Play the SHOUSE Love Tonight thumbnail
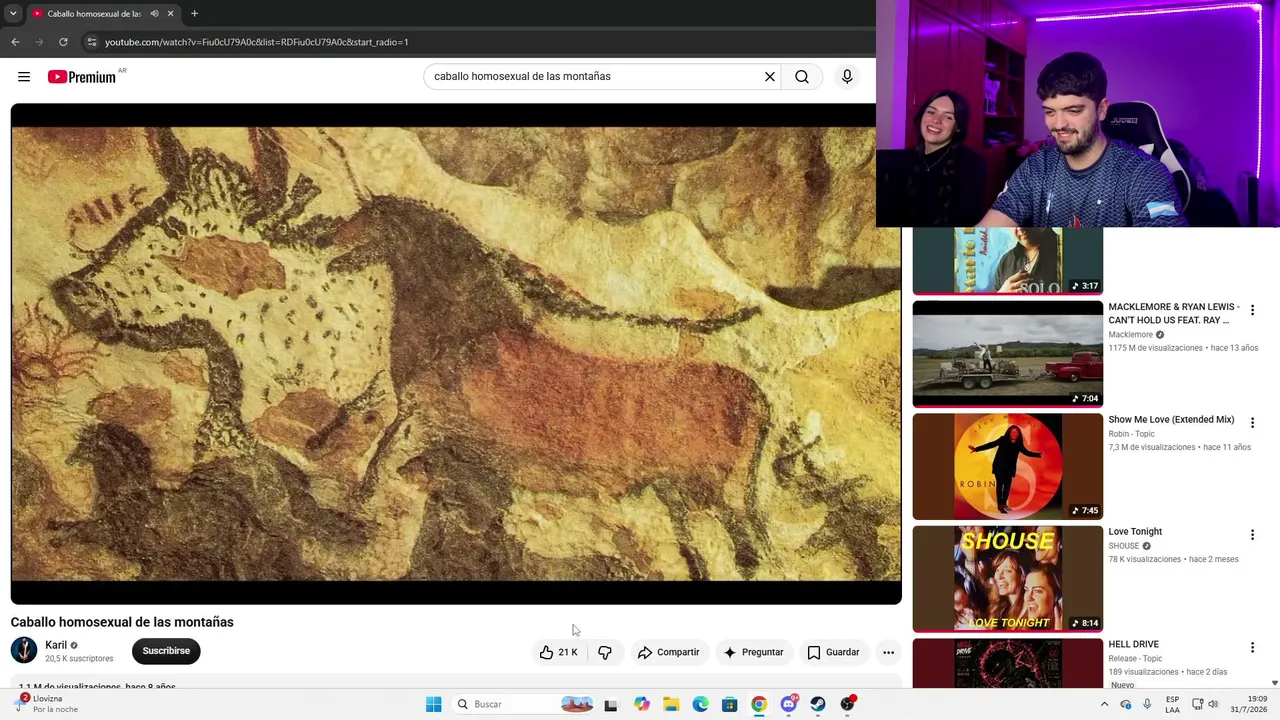The image size is (1280, 720). pyautogui.click(x=1007, y=578)
